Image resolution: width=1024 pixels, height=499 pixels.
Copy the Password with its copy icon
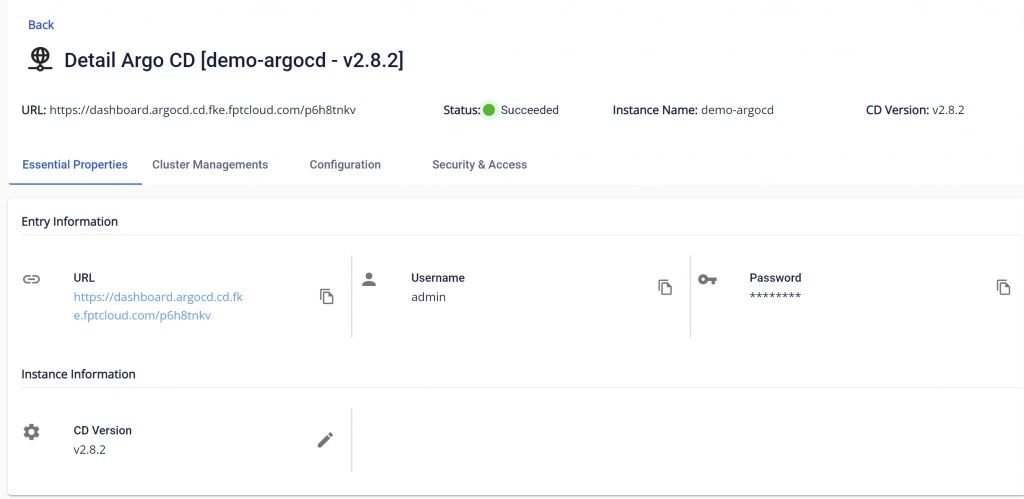coord(1003,287)
